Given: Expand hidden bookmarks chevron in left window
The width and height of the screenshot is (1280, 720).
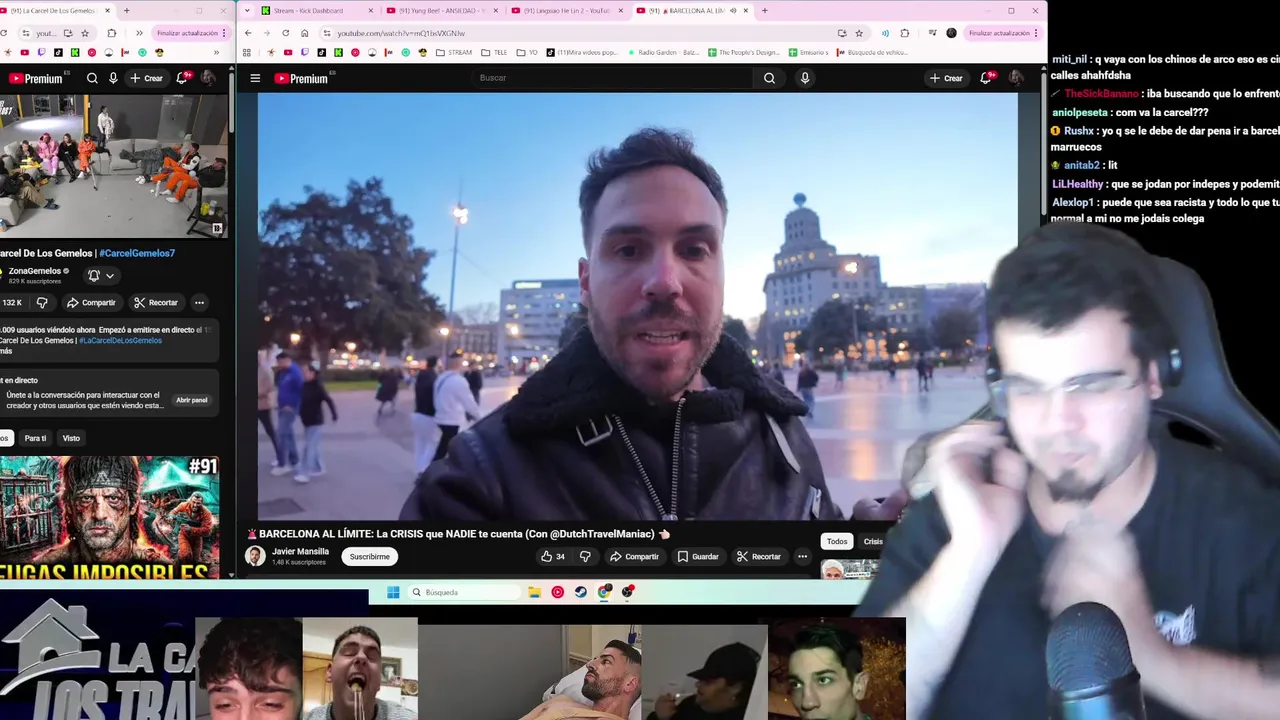Looking at the screenshot, I should [217, 52].
